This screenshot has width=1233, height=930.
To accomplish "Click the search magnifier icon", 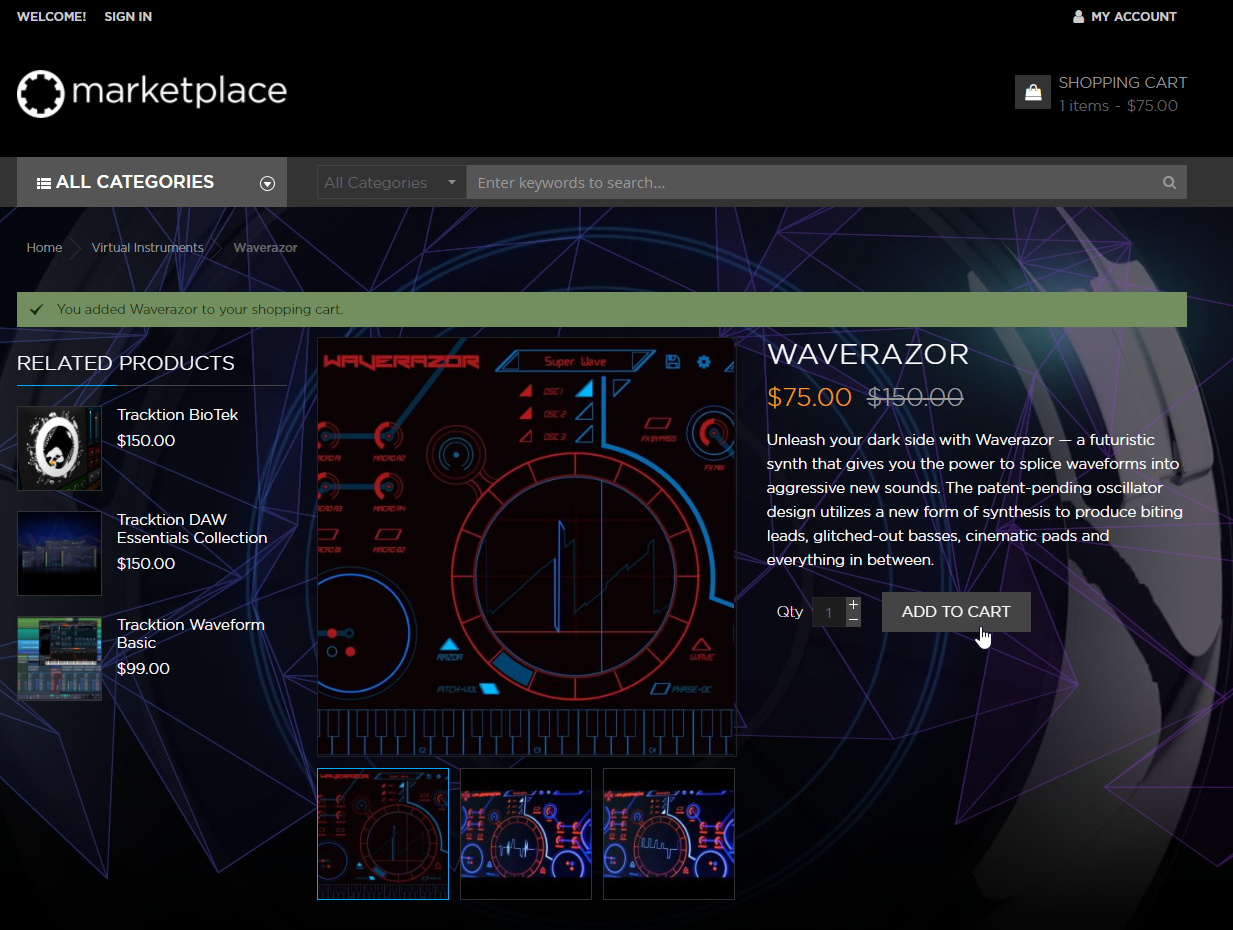I will (x=1169, y=183).
